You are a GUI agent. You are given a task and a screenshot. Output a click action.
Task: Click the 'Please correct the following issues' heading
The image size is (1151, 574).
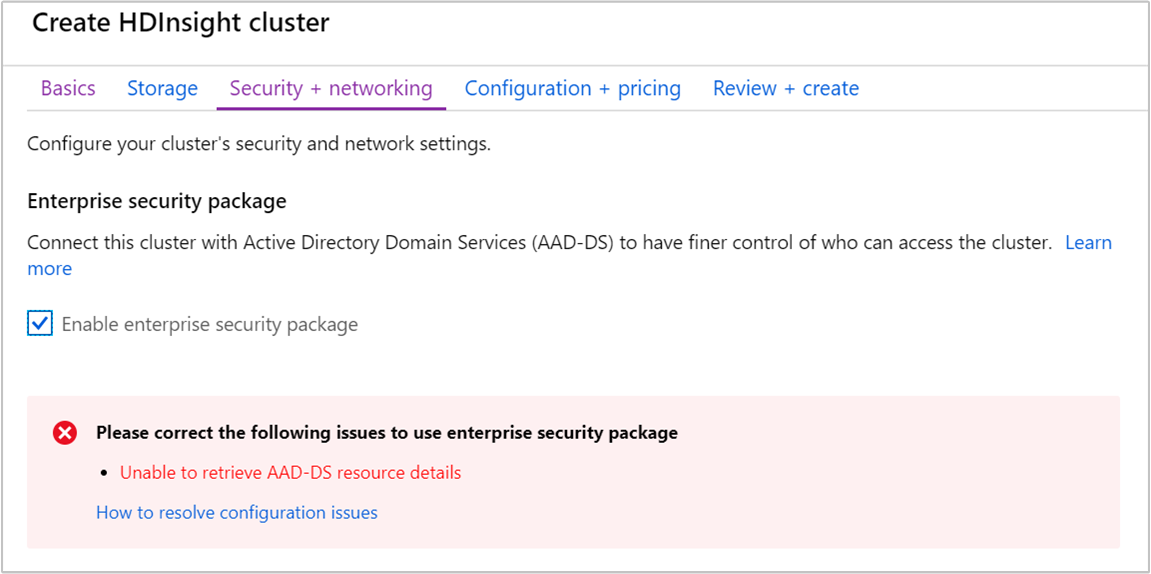coord(386,433)
